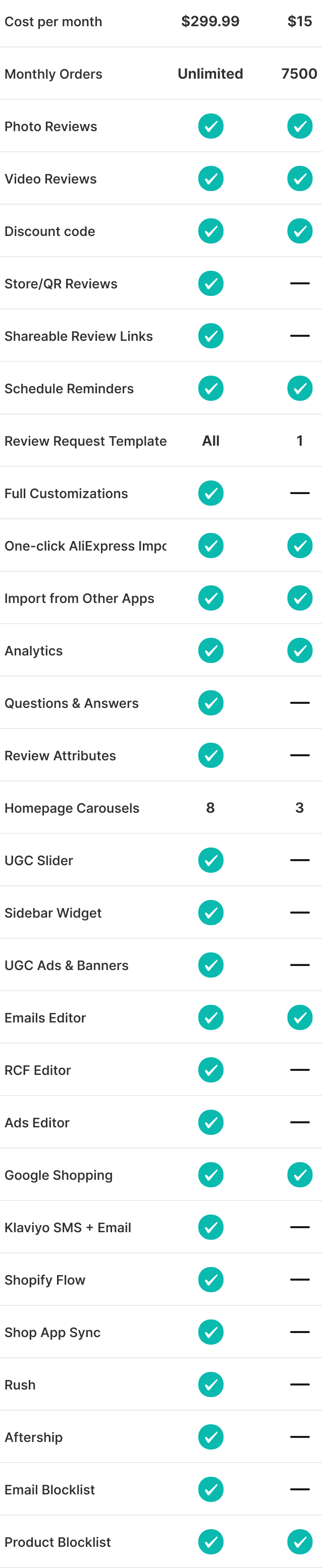Click the Klaviyo SMS + Email checkmark
Viewport: 322px width, 1568px height.
point(210,1227)
